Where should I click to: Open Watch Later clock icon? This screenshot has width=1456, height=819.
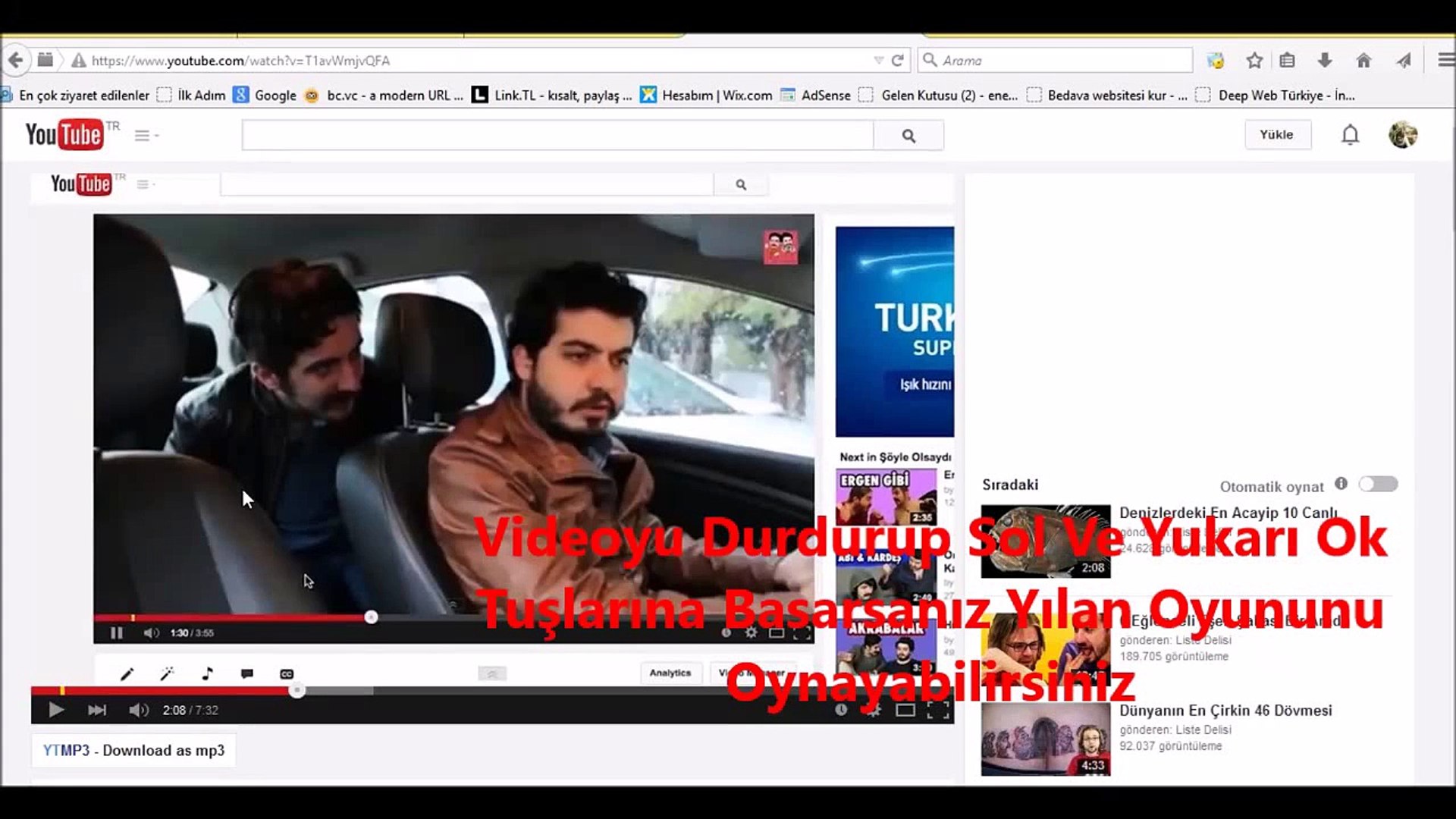pos(841,710)
